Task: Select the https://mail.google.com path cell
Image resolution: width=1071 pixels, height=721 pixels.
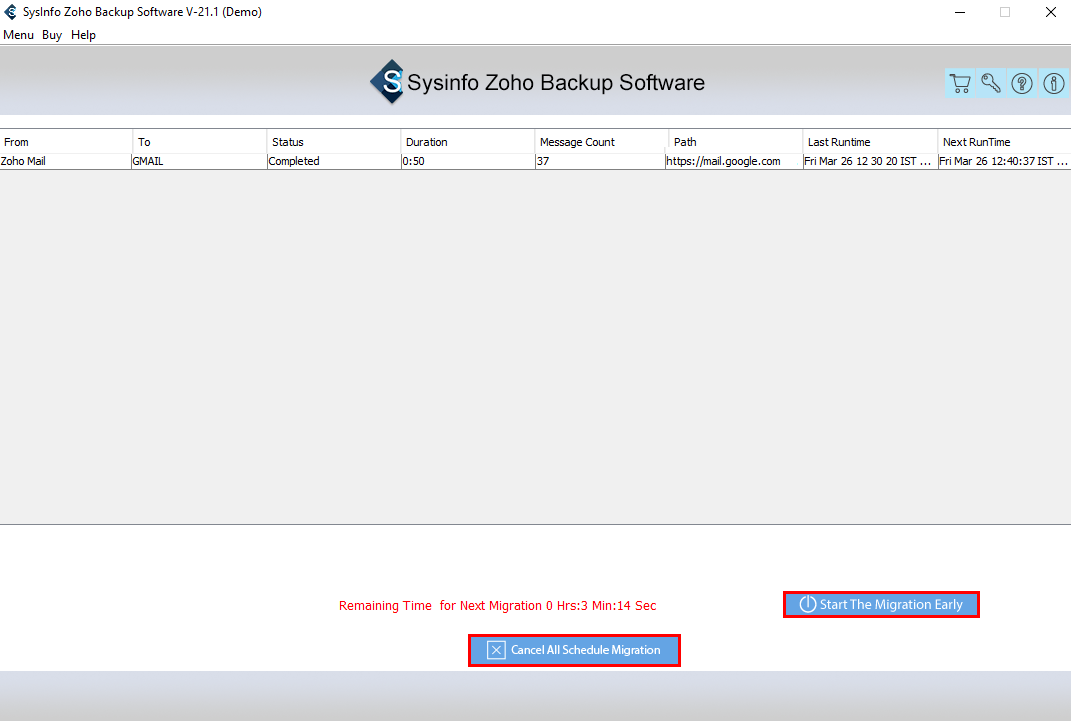Action: (x=734, y=161)
